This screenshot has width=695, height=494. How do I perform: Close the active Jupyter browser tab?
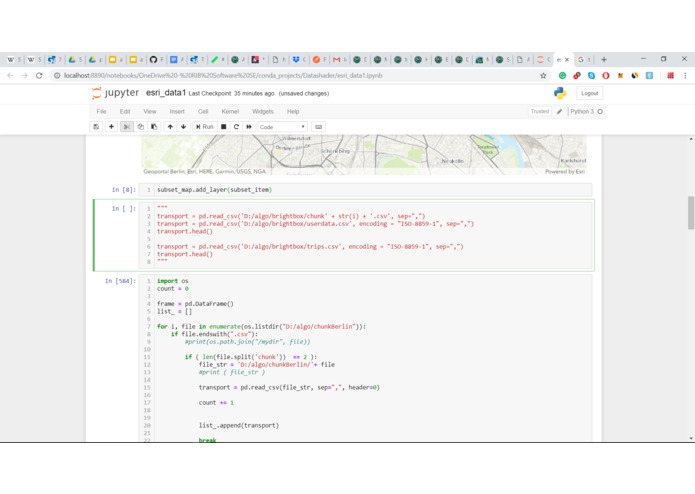pos(566,59)
